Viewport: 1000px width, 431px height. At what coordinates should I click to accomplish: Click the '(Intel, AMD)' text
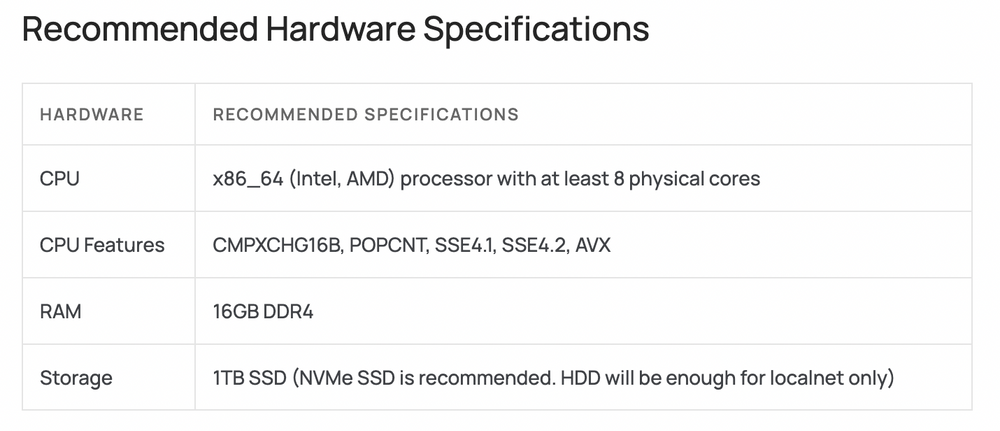pyautogui.click(x=342, y=179)
